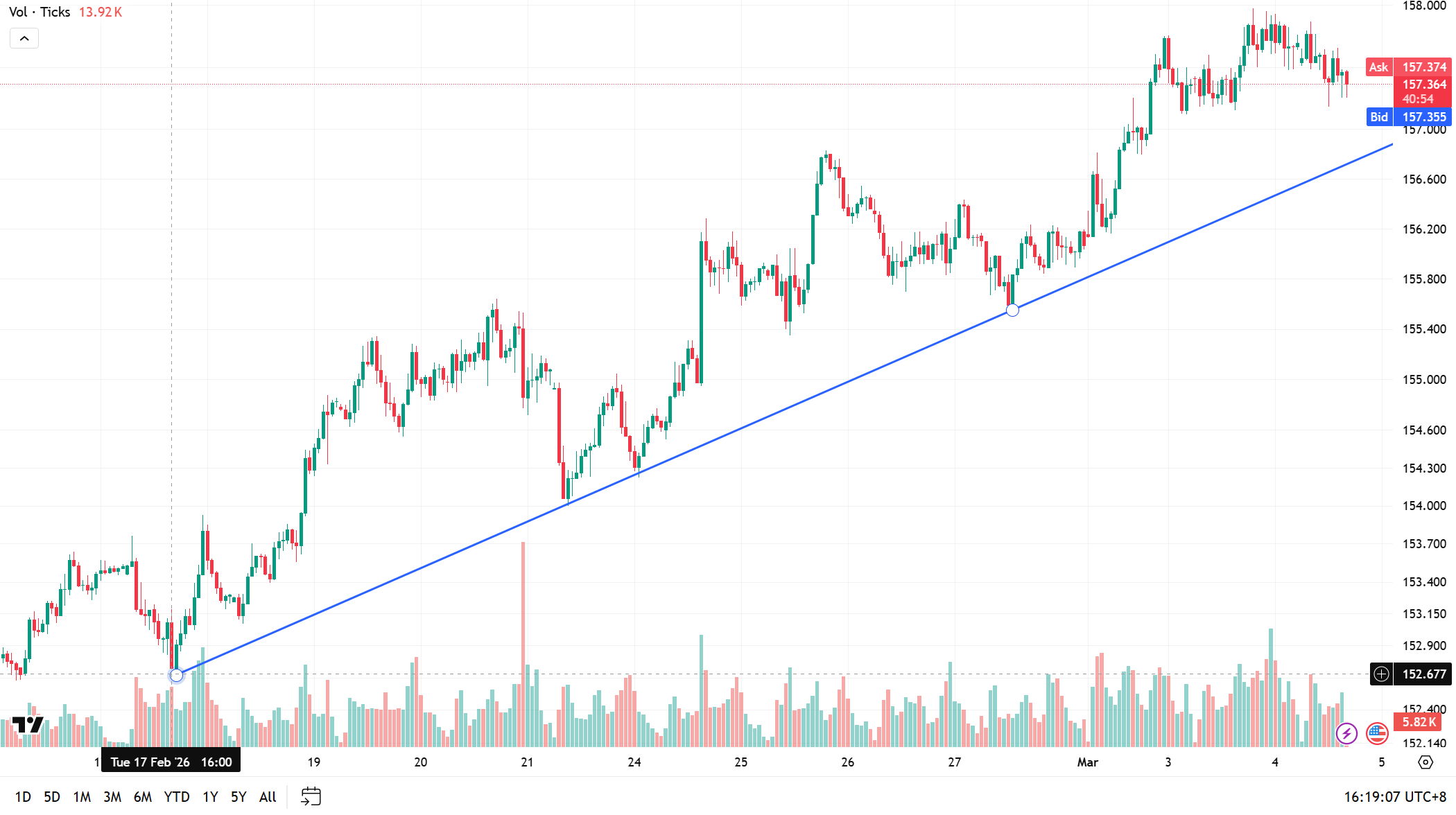Collapse the indicator legend with chevron
The height and width of the screenshot is (815, 1456).
tap(24, 39)
